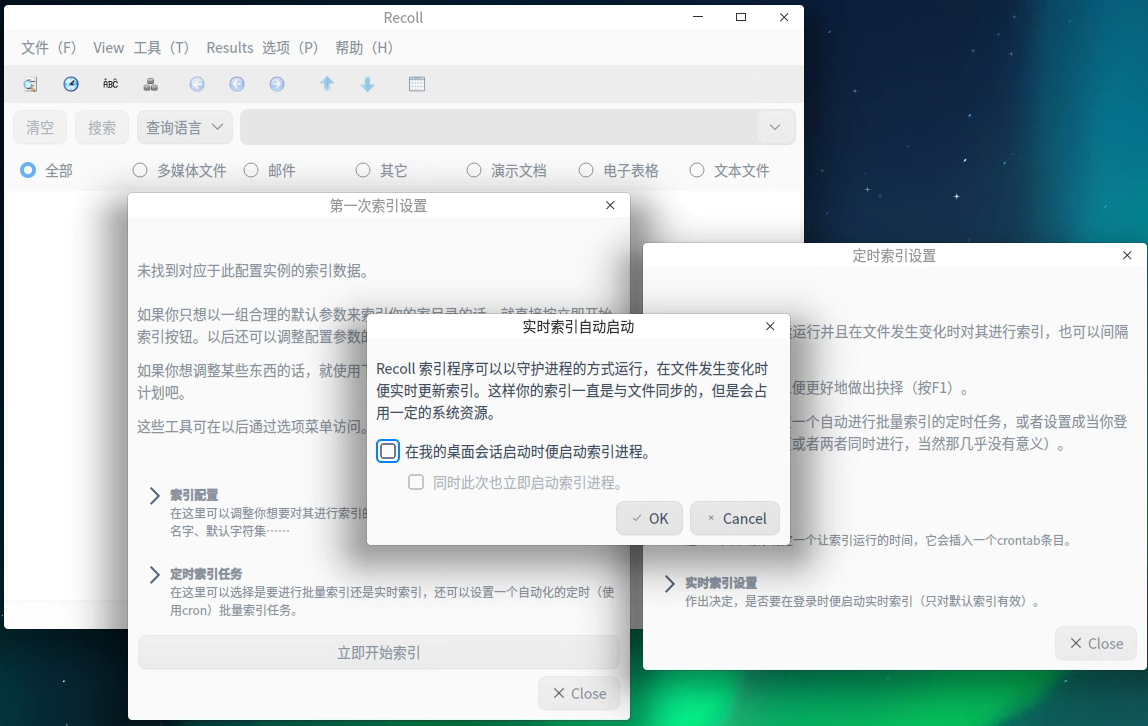Open the 查询语言 search type dropdown
The width and height of the screenshot is (1148, 726).
184,127
